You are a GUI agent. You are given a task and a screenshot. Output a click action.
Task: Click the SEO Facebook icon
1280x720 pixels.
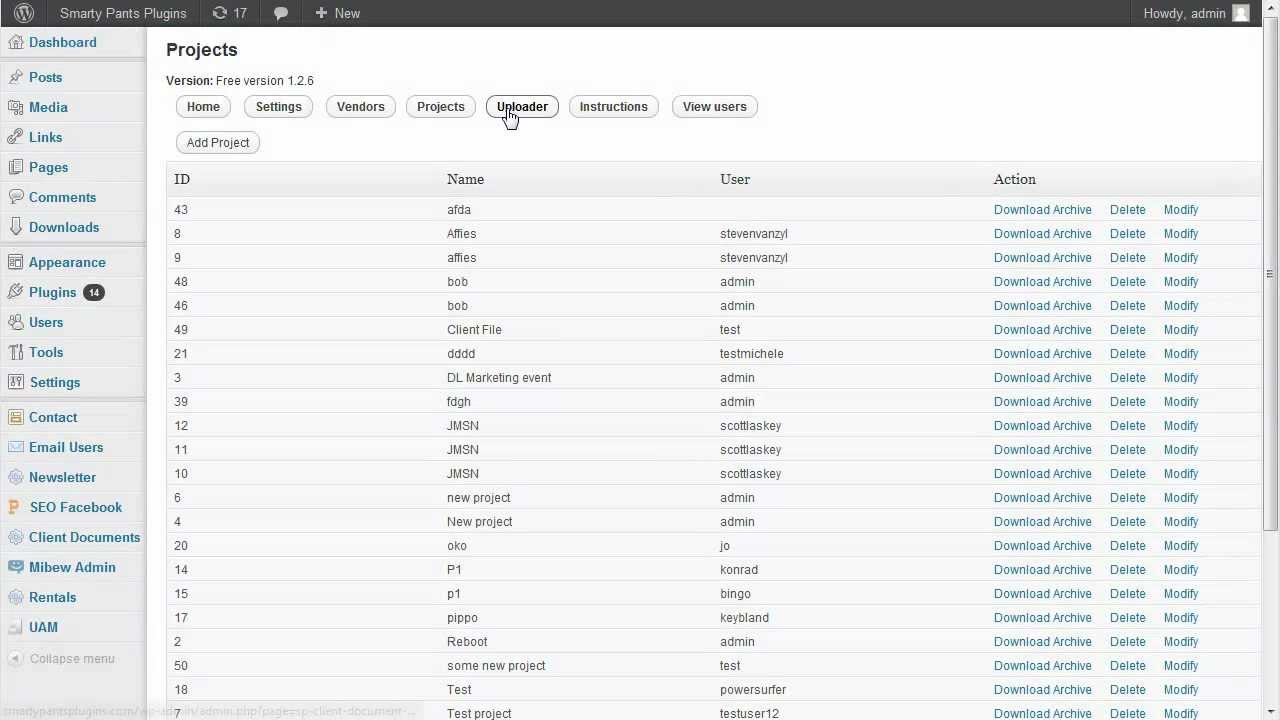pos(15,507)
